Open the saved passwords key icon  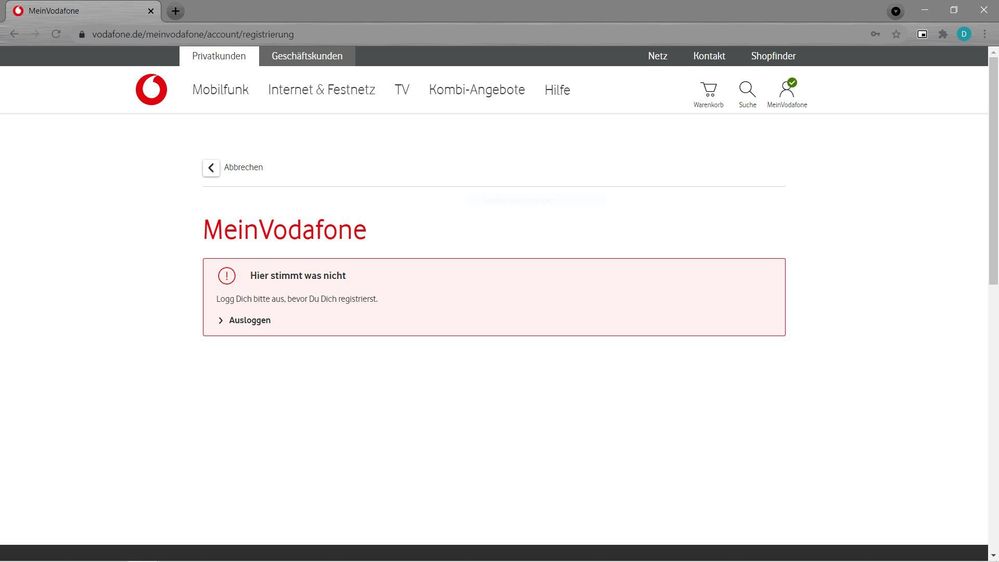coord(875,34)
